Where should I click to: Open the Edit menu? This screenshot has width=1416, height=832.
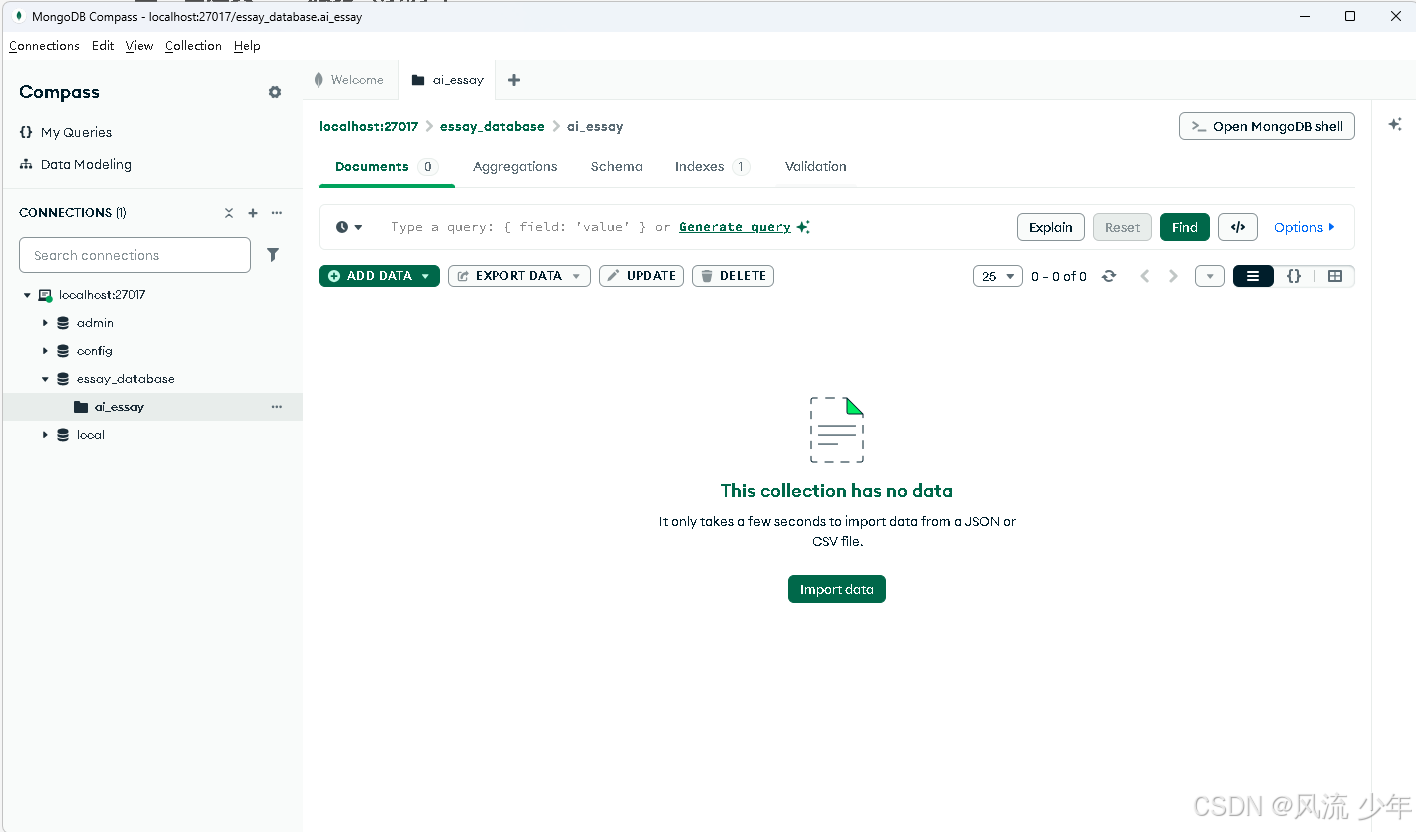tap(103, 46)
